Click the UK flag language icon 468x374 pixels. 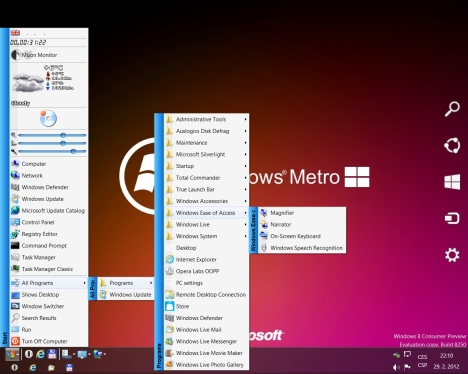point(15,33)
